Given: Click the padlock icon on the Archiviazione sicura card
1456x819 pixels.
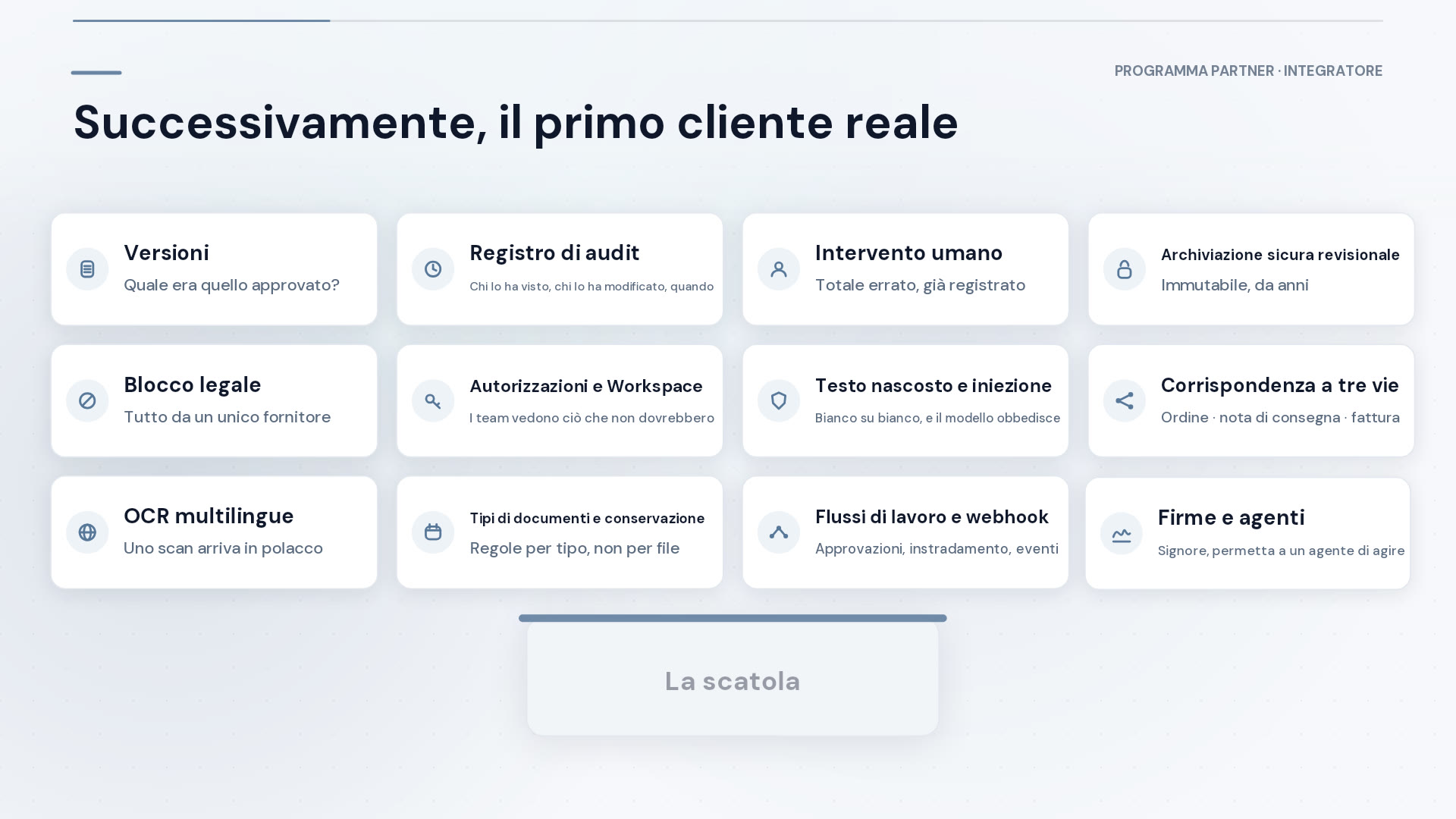Looking at the screenshot, I should 1125,269.
